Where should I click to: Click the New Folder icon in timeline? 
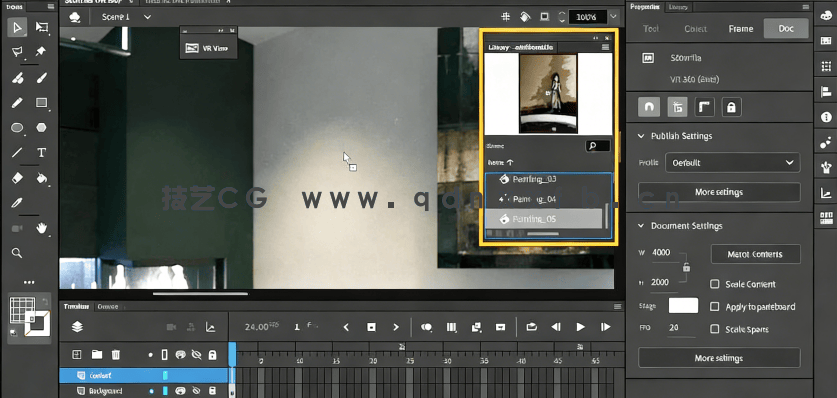pos(97,354)
